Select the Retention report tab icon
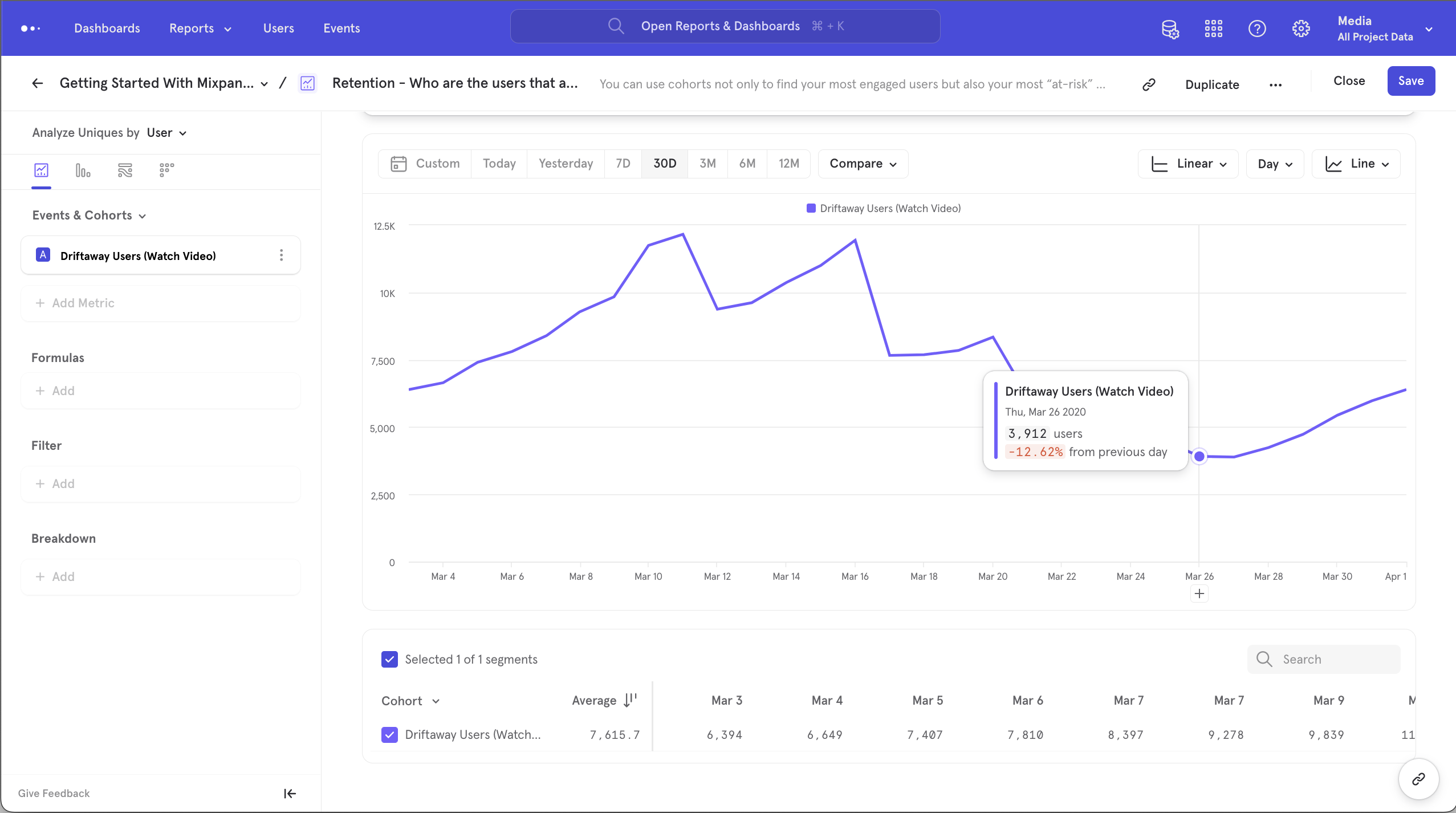The width and height of the screenshot is (1456, 813). pyautogui.click(x=166, y=170)
